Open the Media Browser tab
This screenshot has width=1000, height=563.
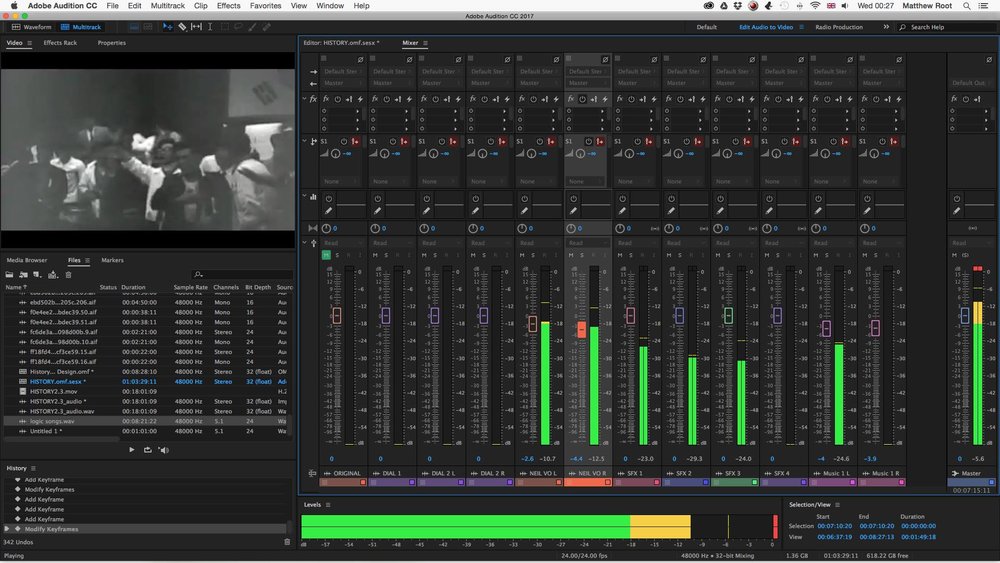point(27,260)
